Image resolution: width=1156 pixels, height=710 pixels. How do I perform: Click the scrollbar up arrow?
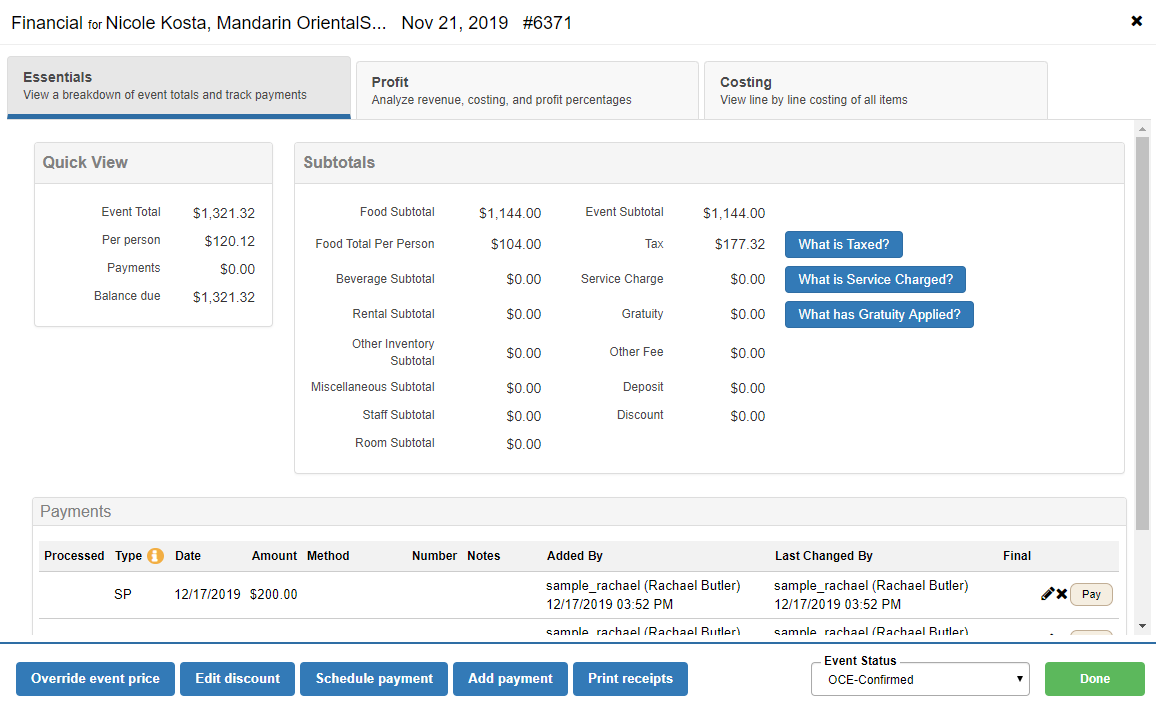[1142, 129]
